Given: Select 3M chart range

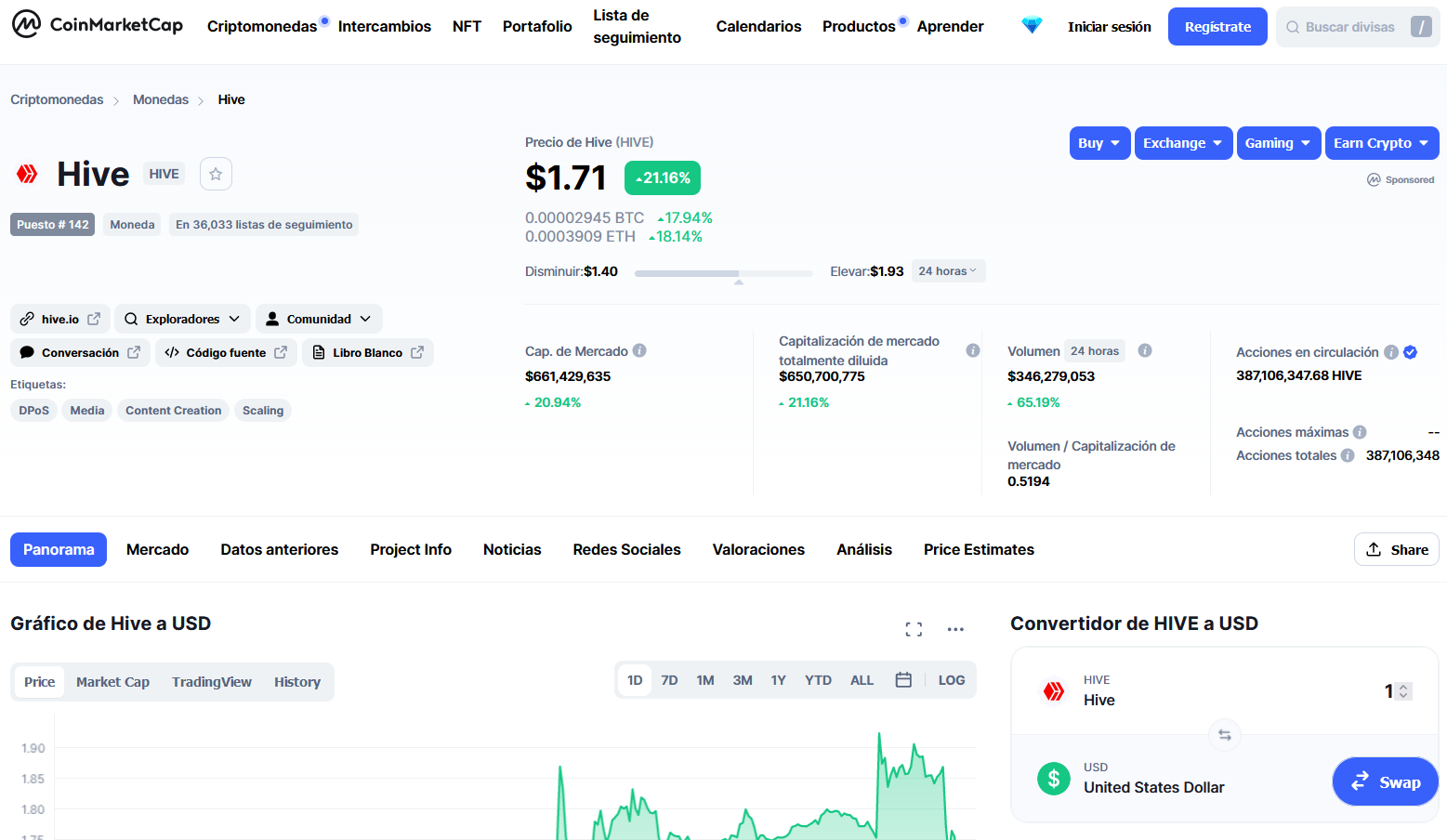Looking at the screenshot, I should tap(743, 680).
